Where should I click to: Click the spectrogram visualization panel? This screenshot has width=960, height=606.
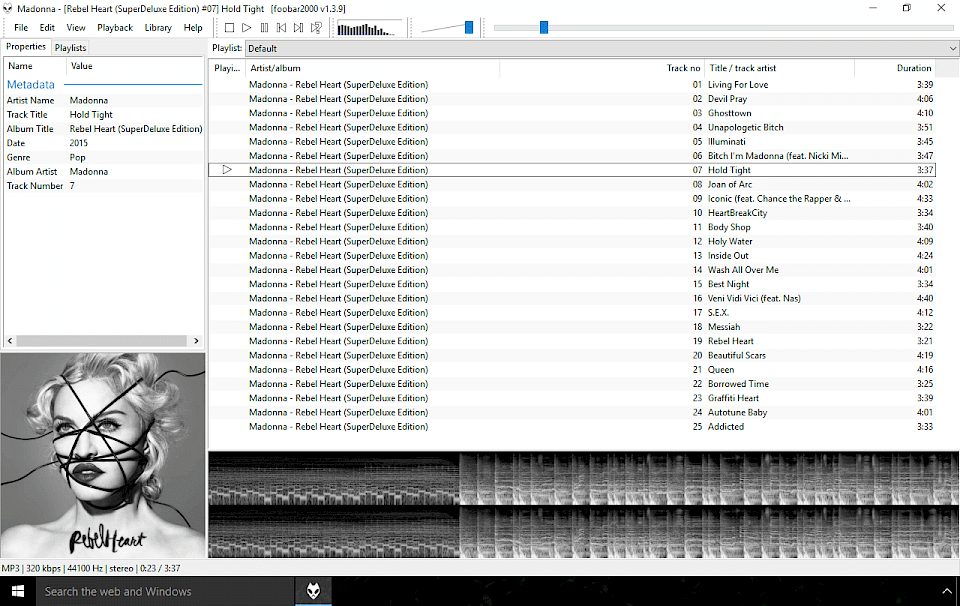pyautogui.click(x=583, y=505)
